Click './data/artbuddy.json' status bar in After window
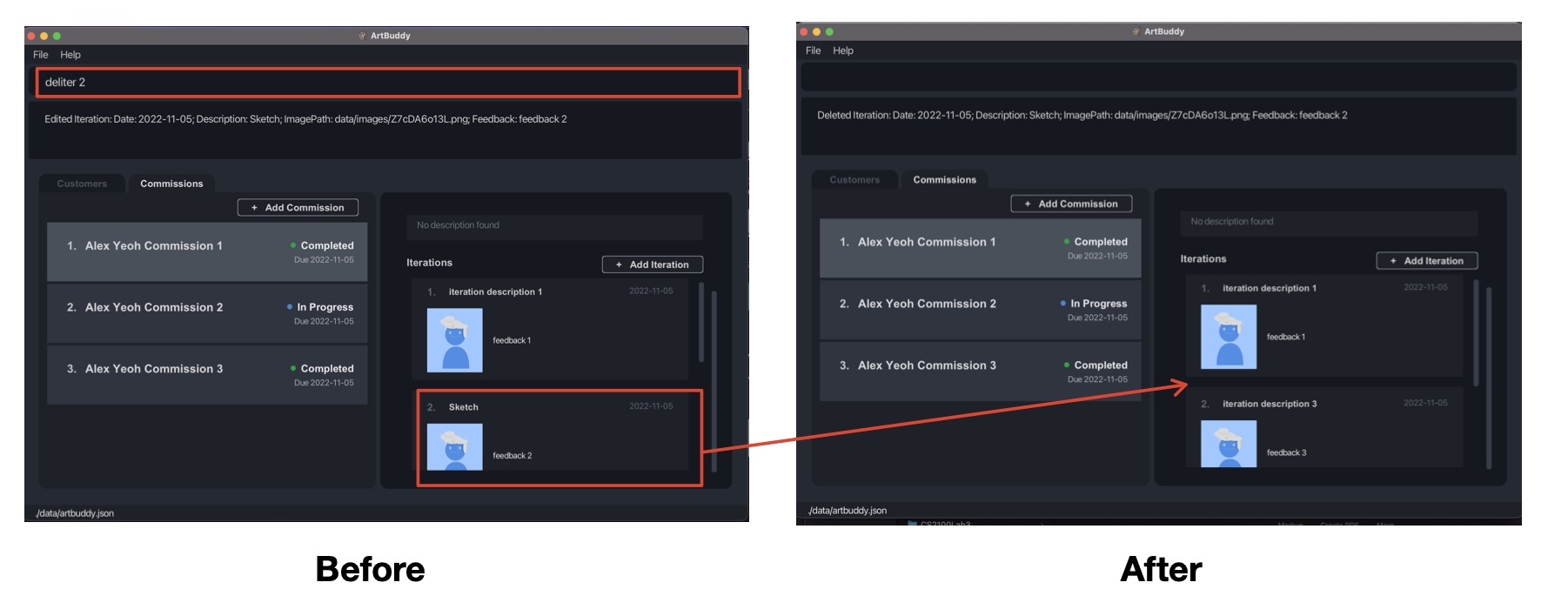1568x616 pixels. click(848, 511)
